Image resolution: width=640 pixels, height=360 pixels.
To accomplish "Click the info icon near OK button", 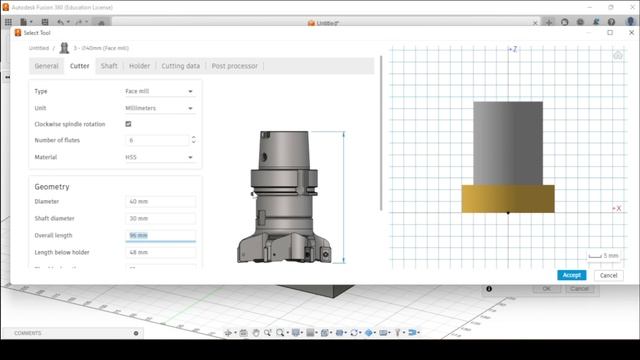I will click(x=489, y=289).
